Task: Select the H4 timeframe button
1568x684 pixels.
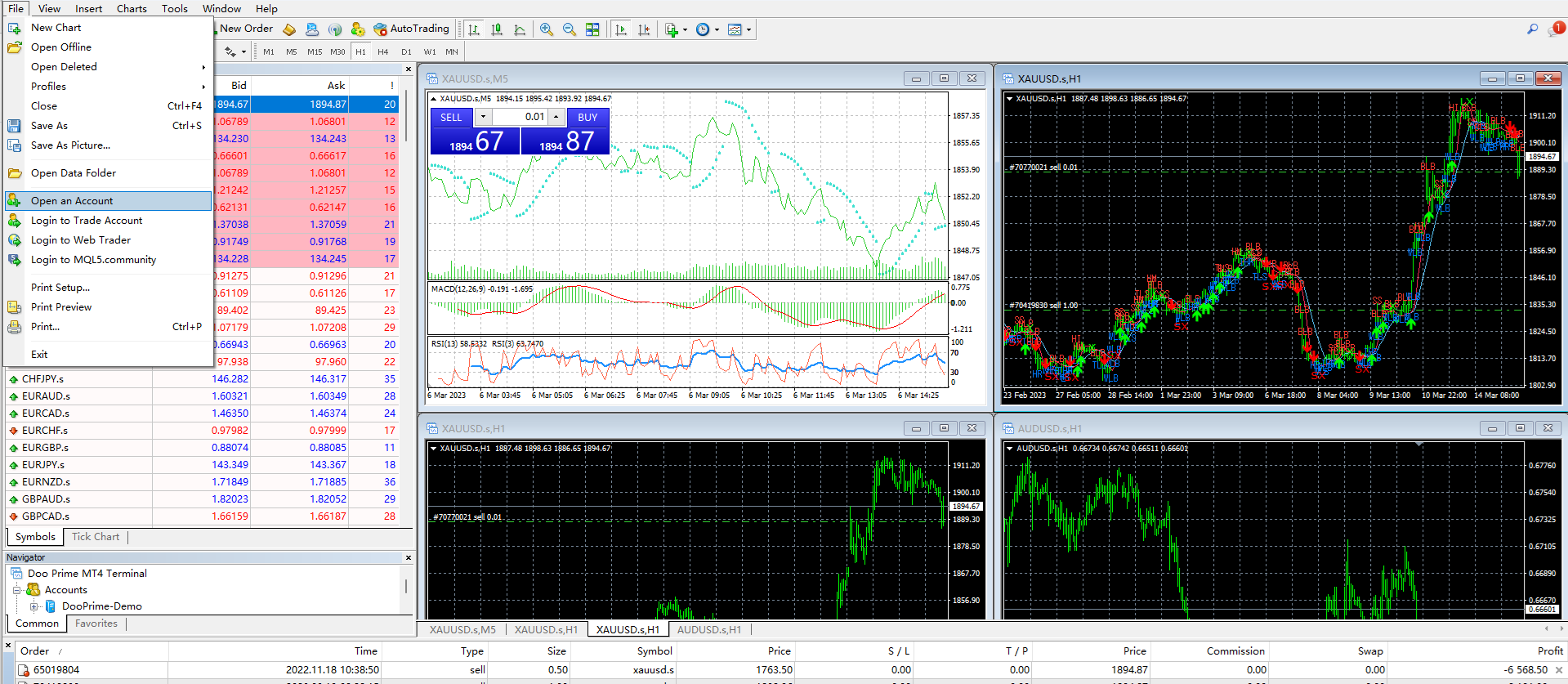Action: pyautogui.click(x=382, y=51)
